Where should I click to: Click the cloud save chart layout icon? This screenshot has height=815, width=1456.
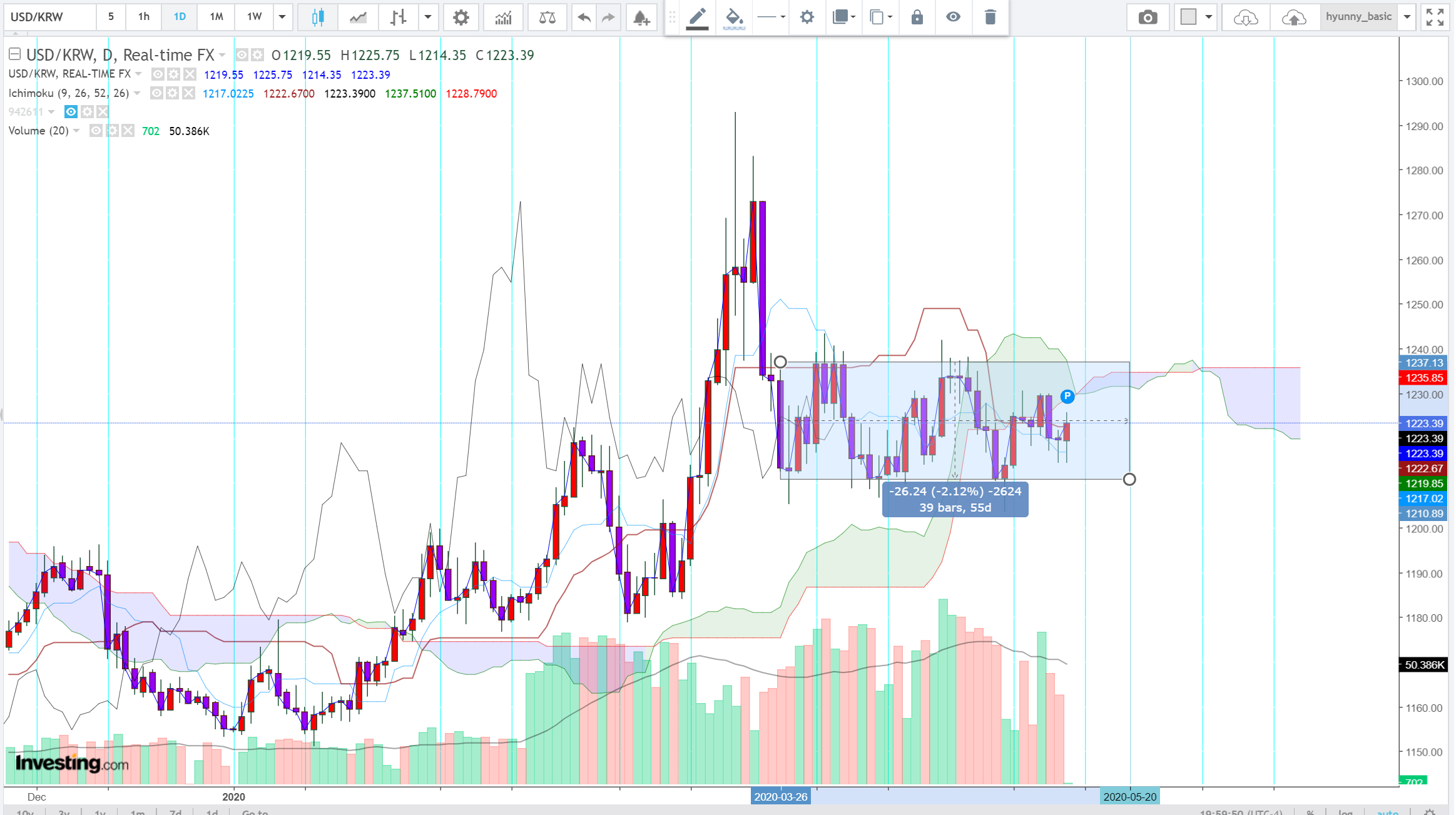1293,17
